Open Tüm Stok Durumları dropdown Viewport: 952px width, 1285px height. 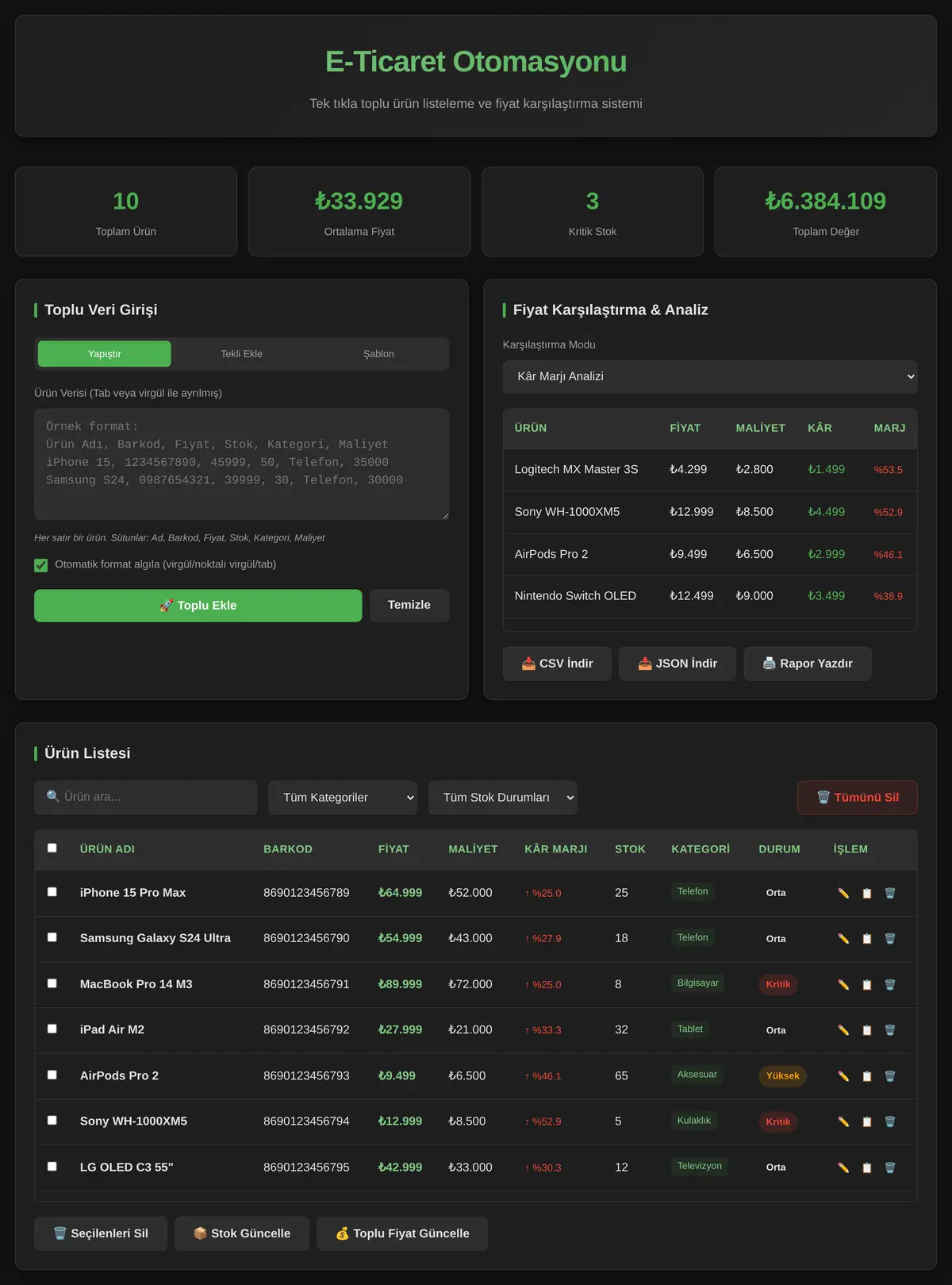pyautogui.click(x=503, y=798)
